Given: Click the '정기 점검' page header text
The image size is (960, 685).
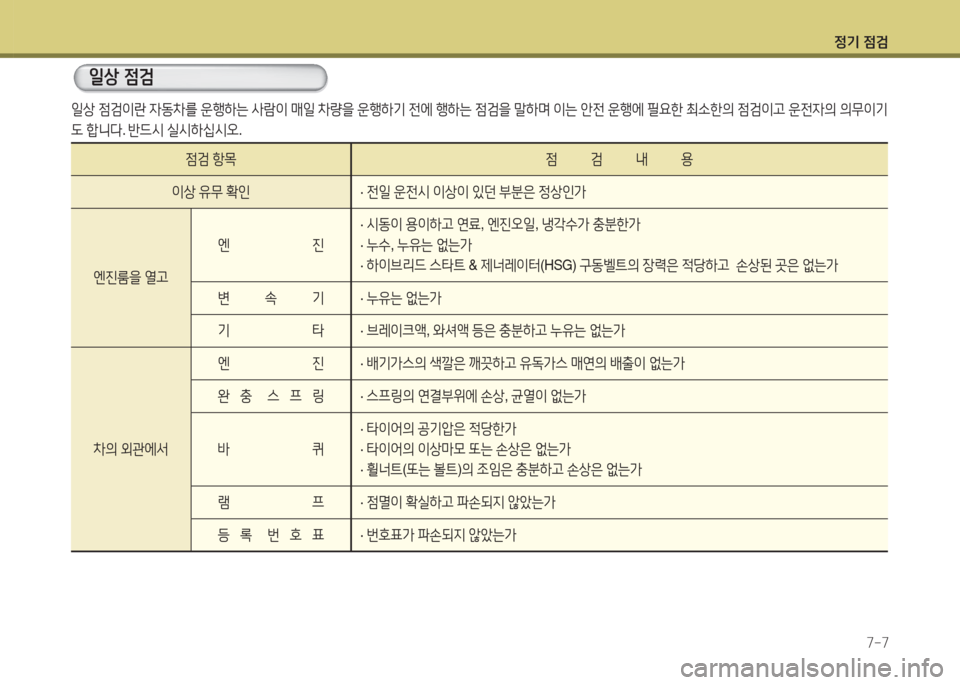Looking at the screenshot, I should 861,42.
